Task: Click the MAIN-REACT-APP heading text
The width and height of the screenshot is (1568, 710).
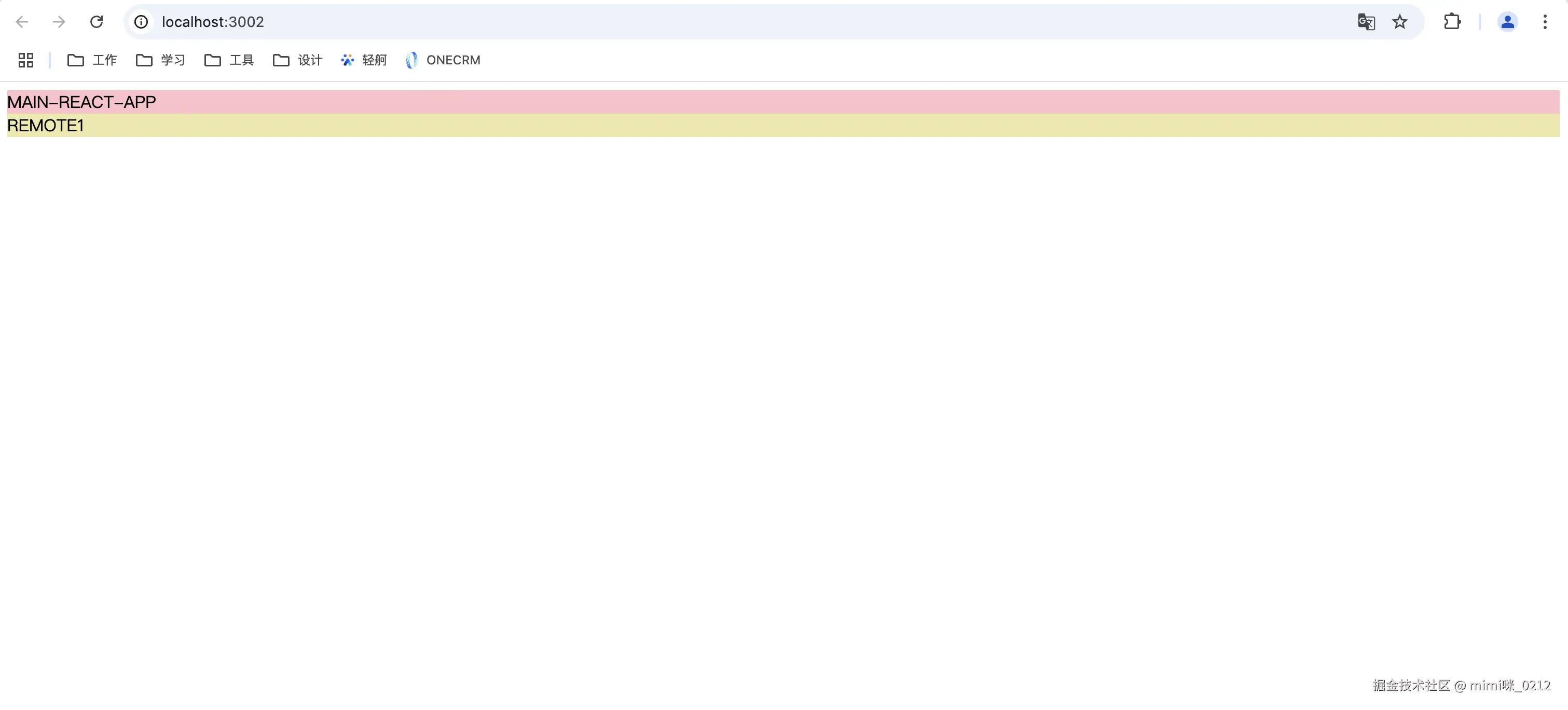Action: pyautogui.click(x=81, y=102)
